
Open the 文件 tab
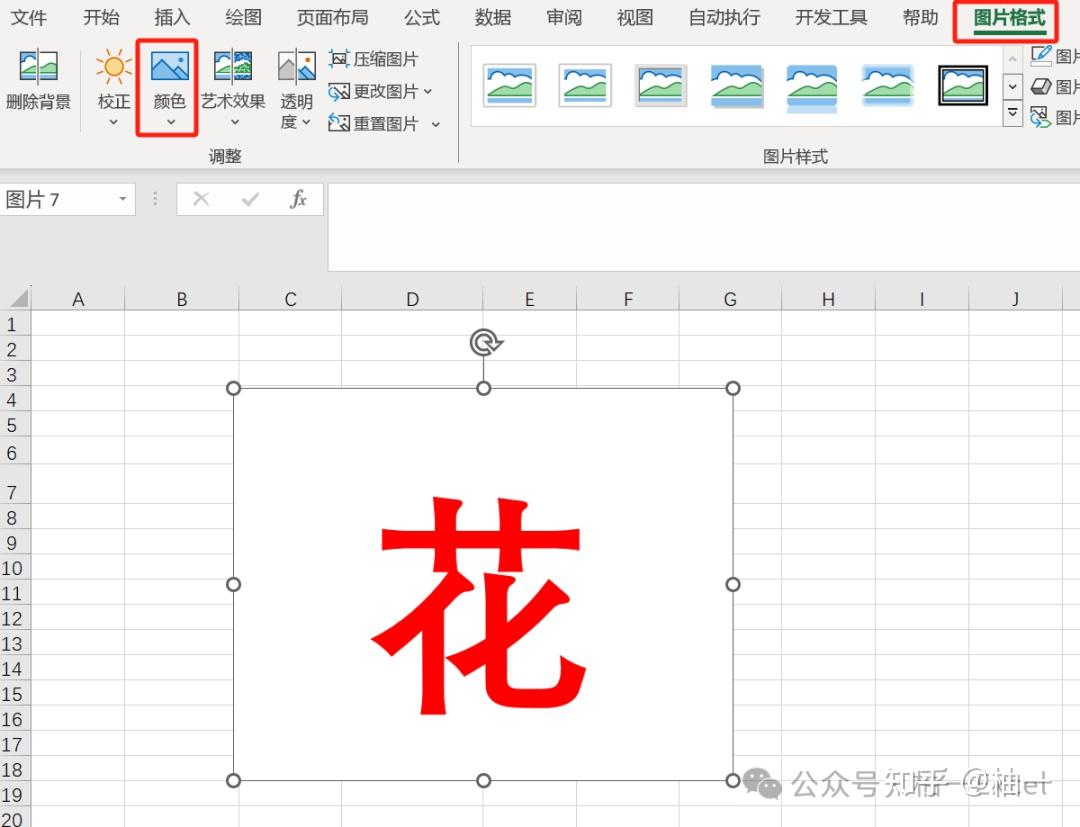pyautogui.click(x=29, y=17)
